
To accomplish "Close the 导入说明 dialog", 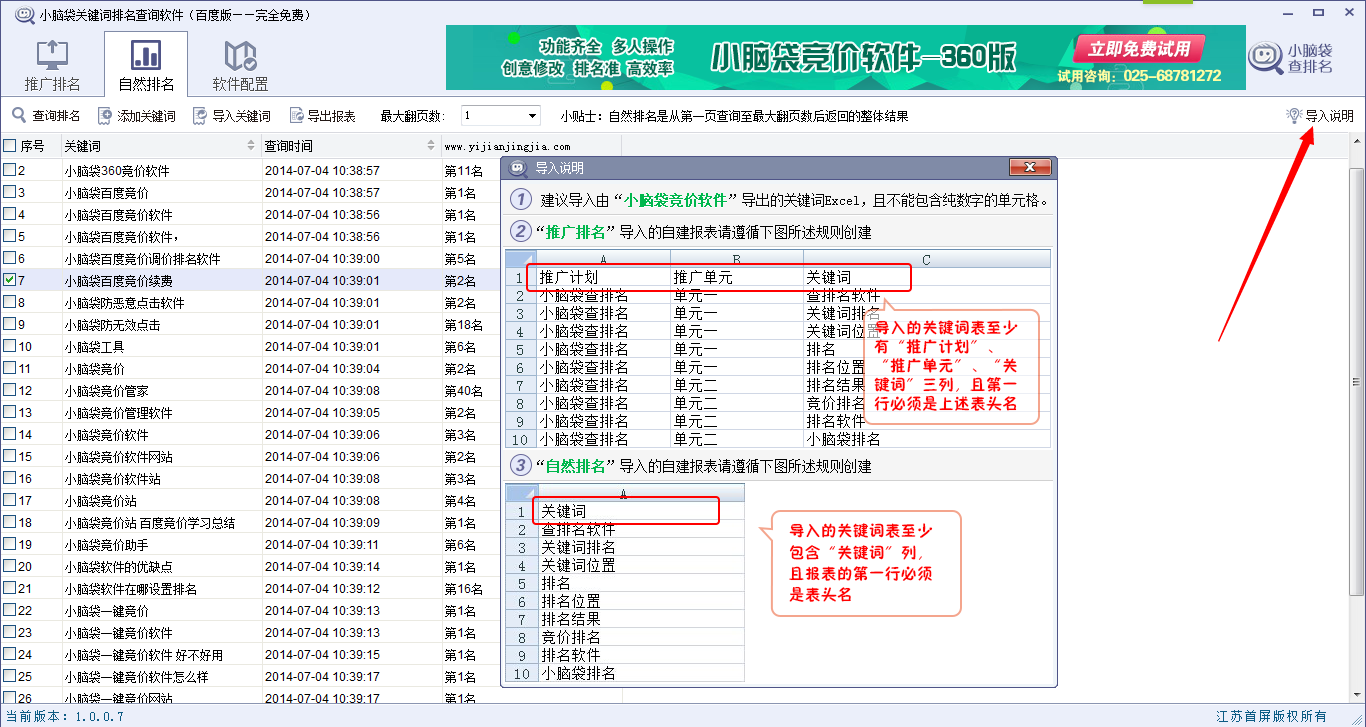I will [x=1029, y=167].
